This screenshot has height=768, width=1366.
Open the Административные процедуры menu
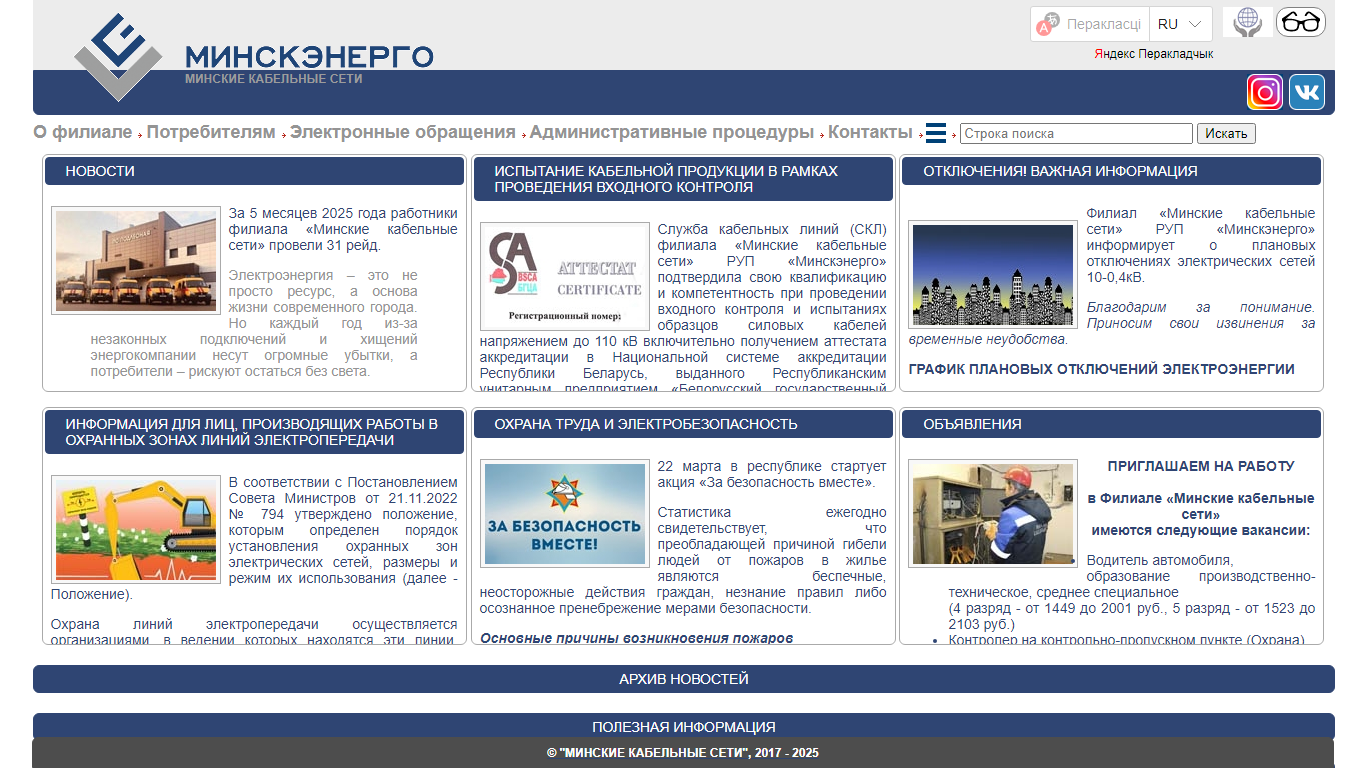pos(672,132)
